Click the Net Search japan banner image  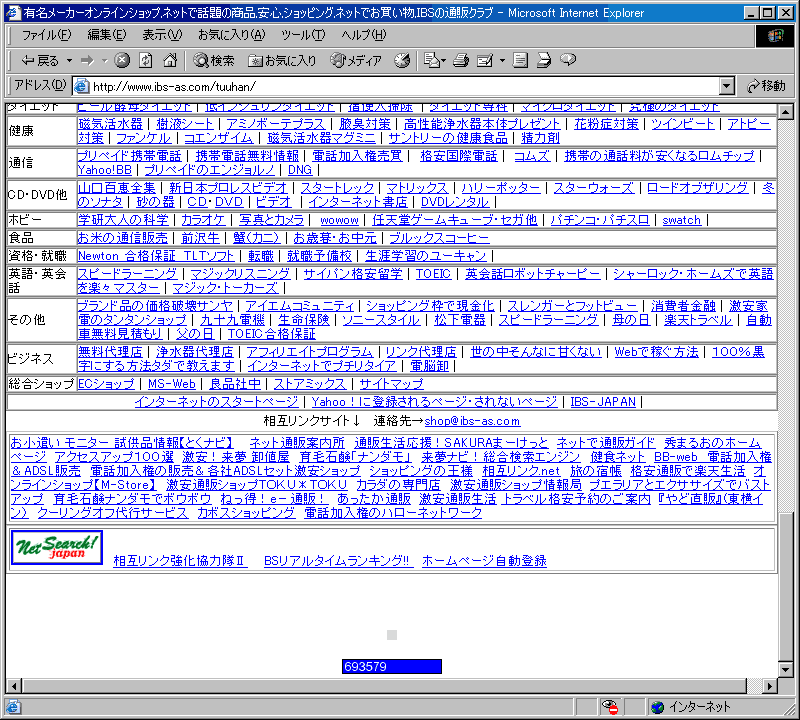coord(57,548)
